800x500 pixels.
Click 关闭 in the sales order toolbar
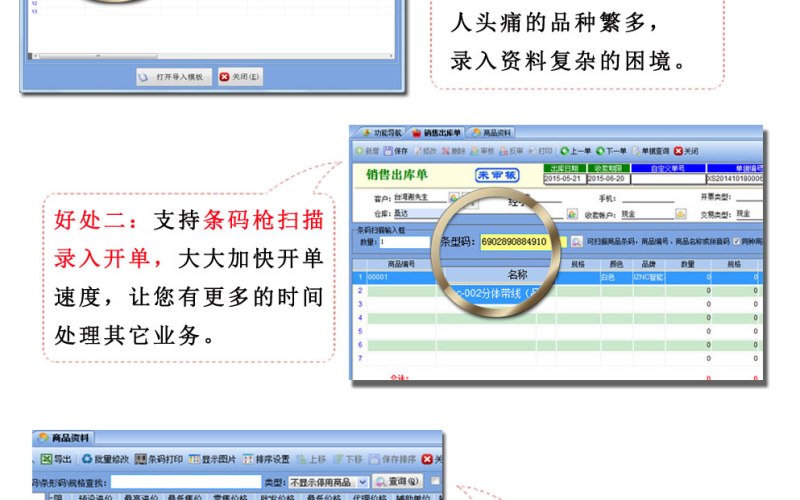pos(686,151)
